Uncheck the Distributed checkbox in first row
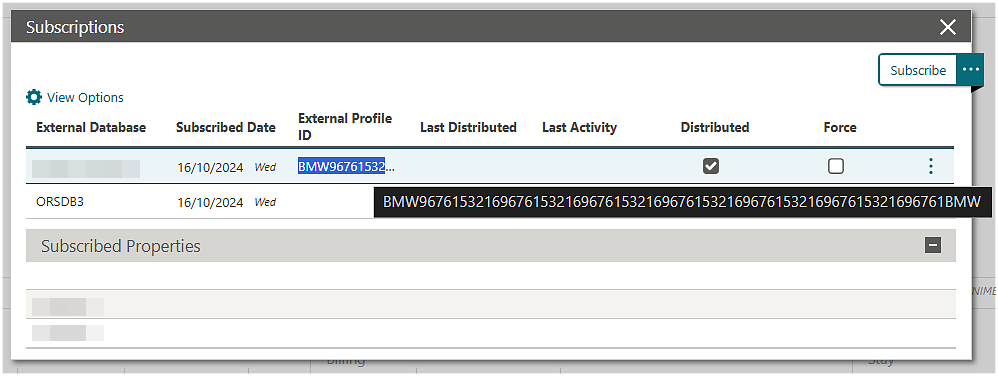998x376 pixels. [x=710, y=166]
